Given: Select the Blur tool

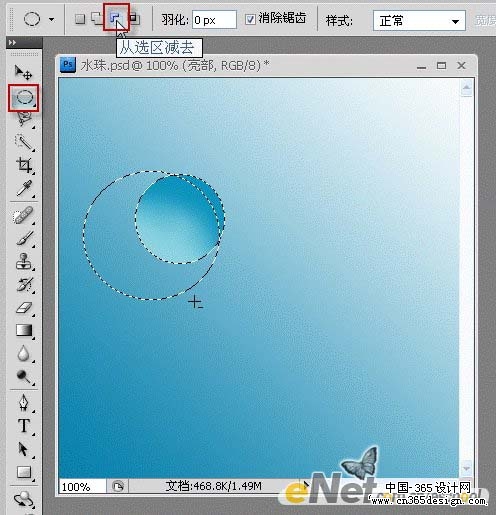Looking at the screenshot, I should pos(23,353).
